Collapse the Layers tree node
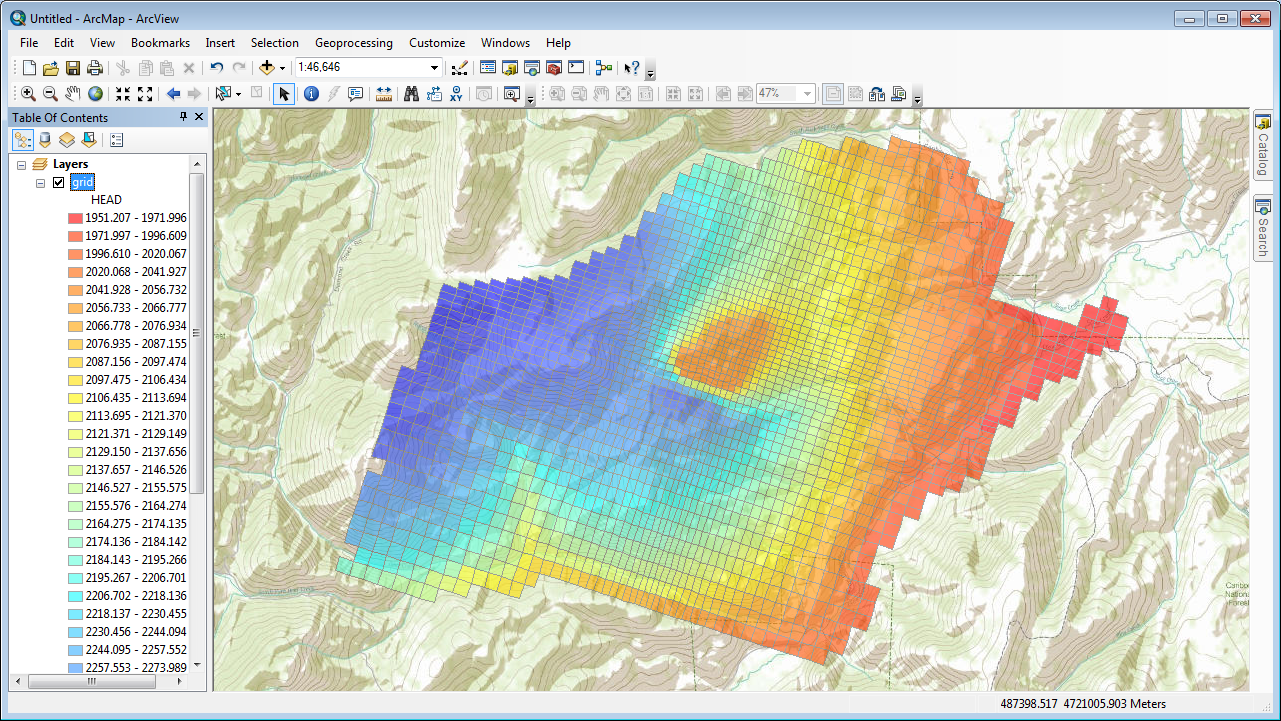The width and height of the screenshot is (1281, 721). [22, 164]
